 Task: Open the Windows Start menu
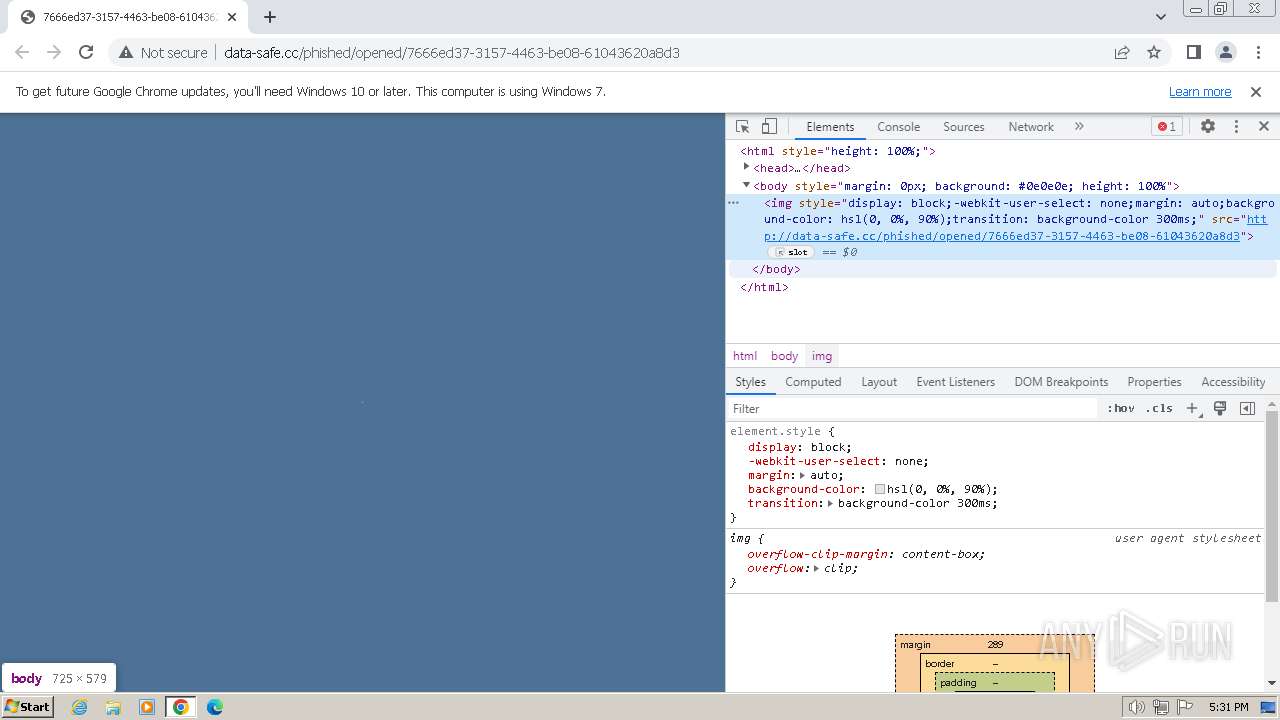click(28, 707)
